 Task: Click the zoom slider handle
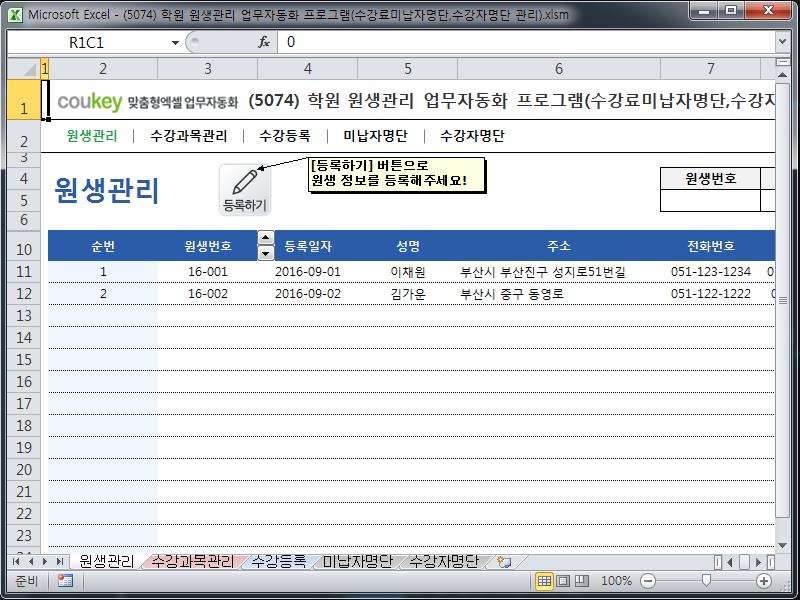click(706, 580)
